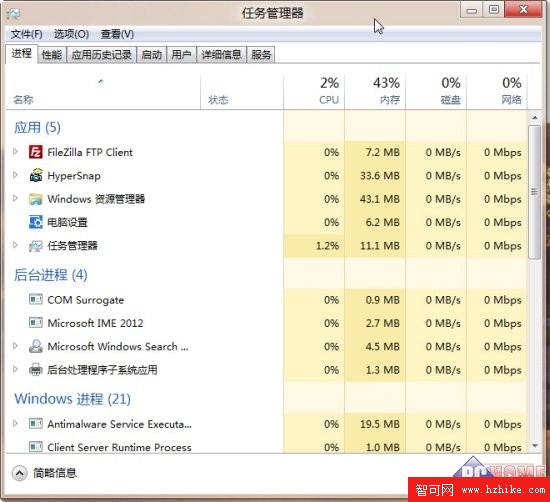Expand the 后台处理程序子系统应用 row
The image size is (550, 502).
(15, 369)
